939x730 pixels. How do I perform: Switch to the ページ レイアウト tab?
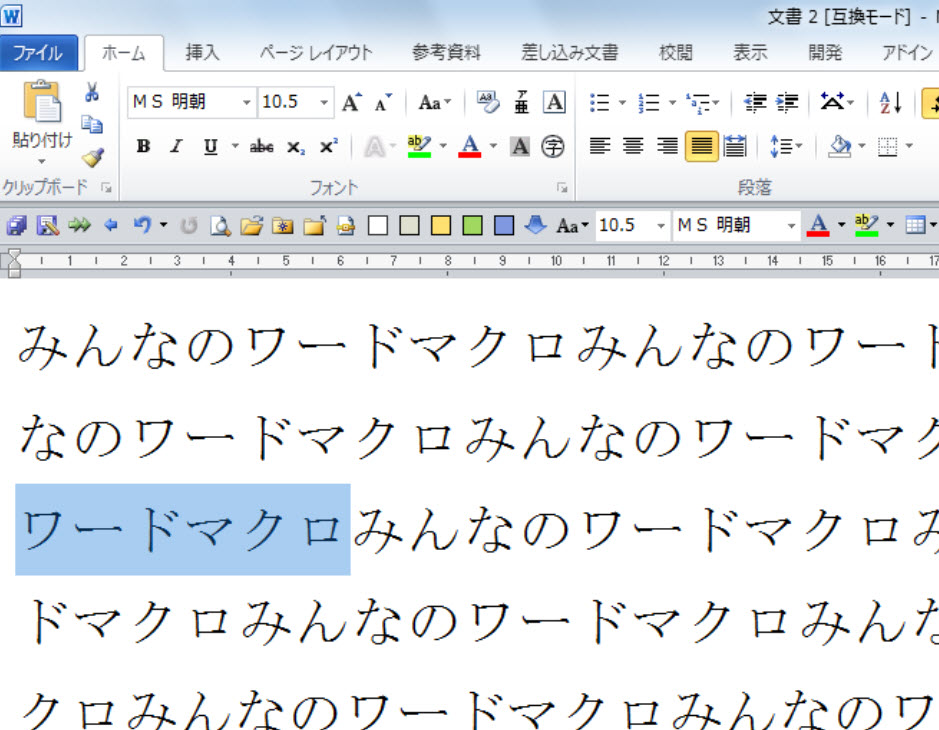pos(315,53)
